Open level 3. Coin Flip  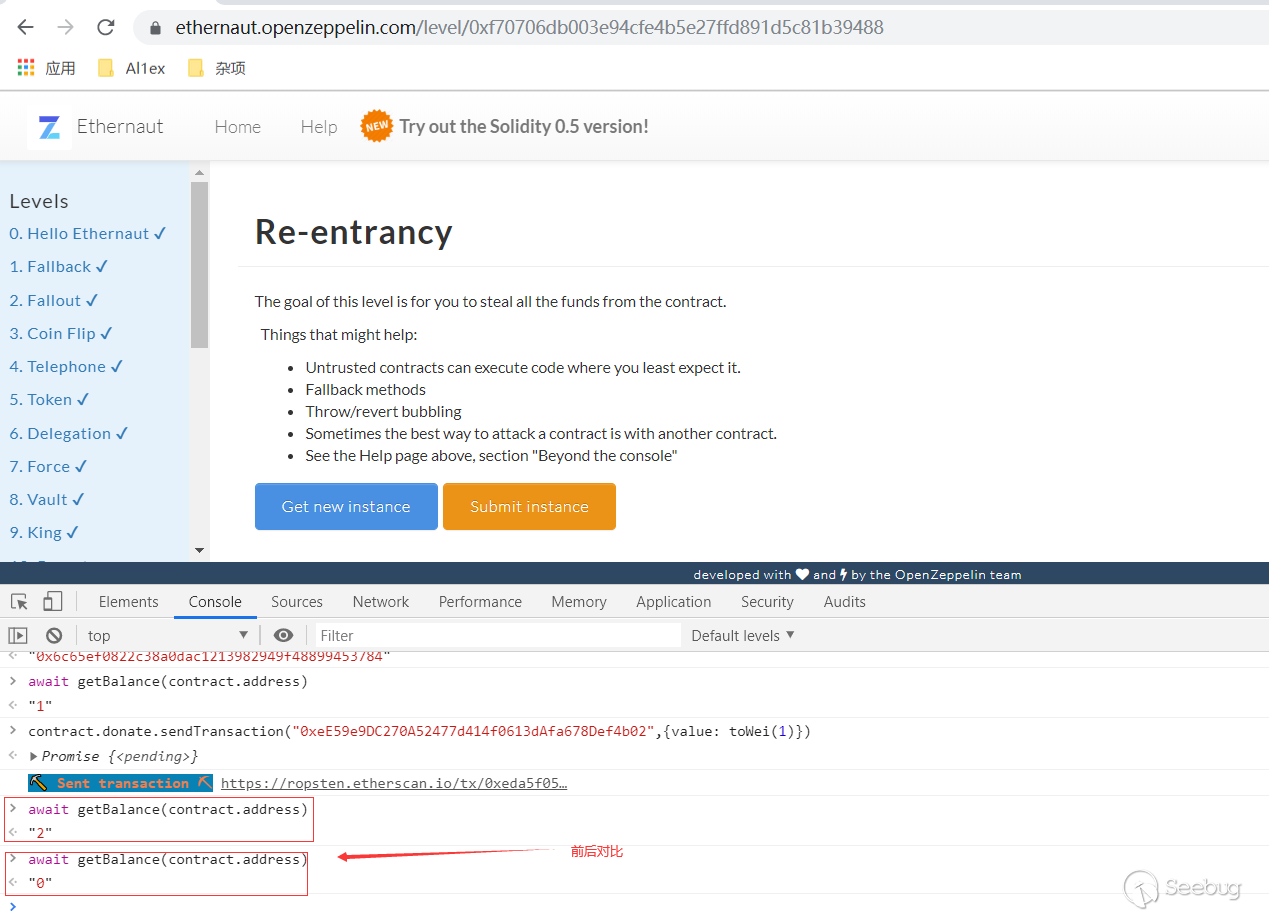tap(61, 333)
